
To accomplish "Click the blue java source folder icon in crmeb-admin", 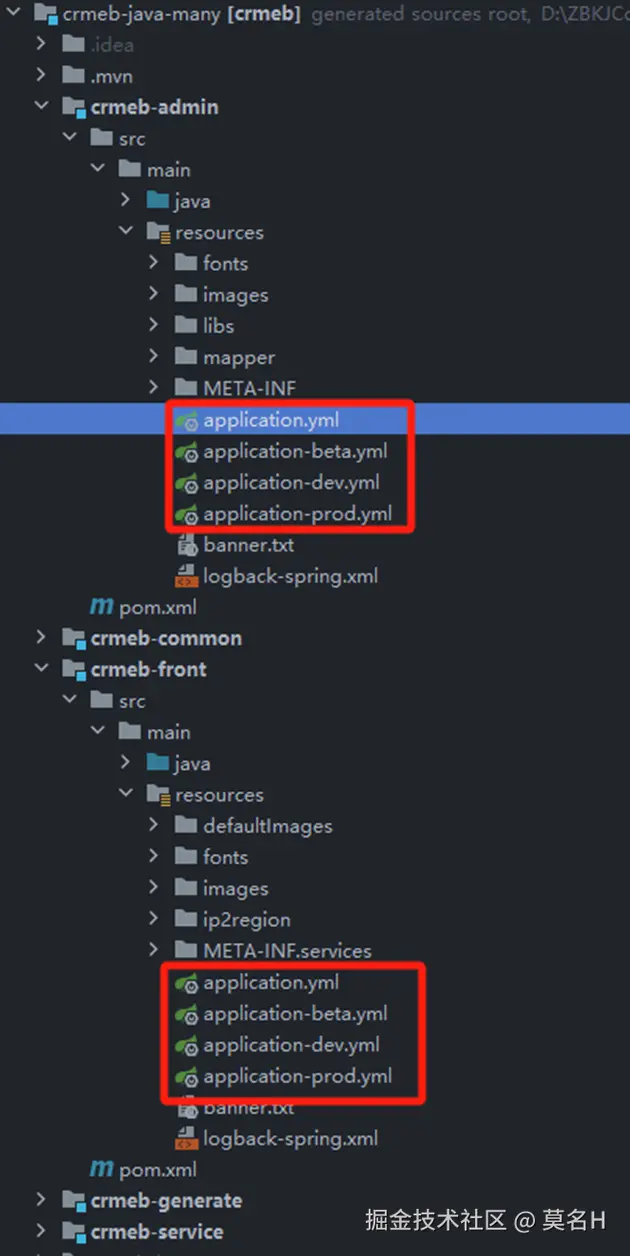I will click(x=158, y=201).
